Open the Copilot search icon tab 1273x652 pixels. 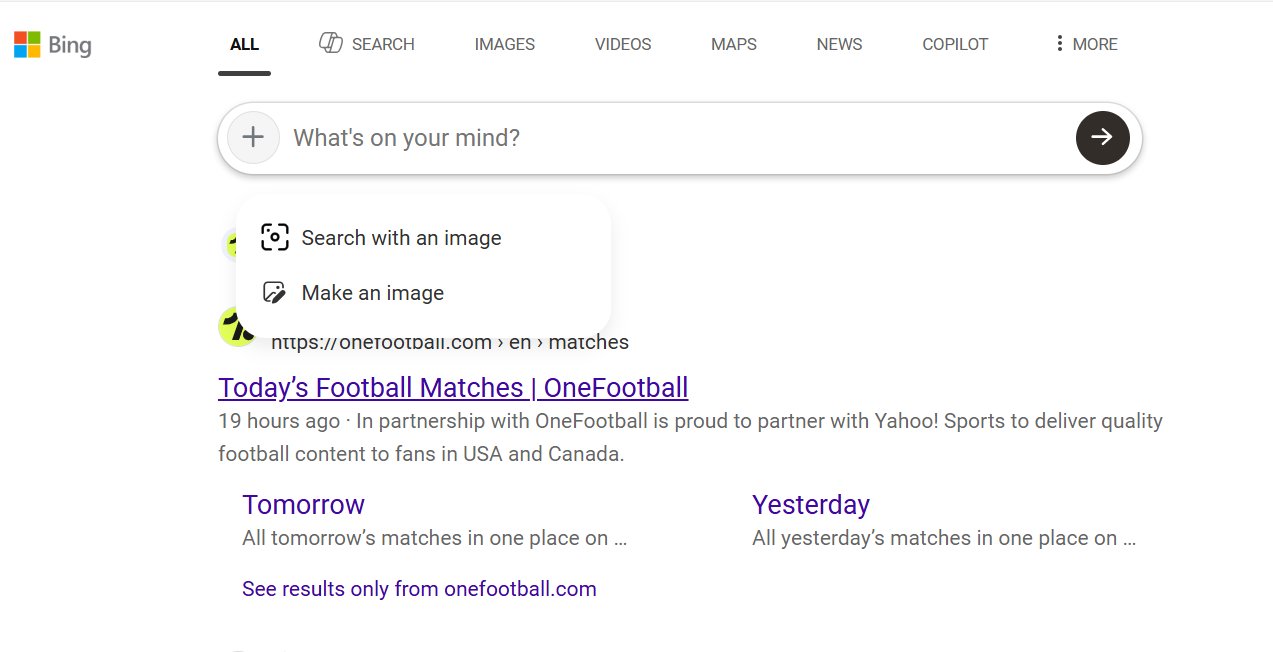tap(954, 44)
